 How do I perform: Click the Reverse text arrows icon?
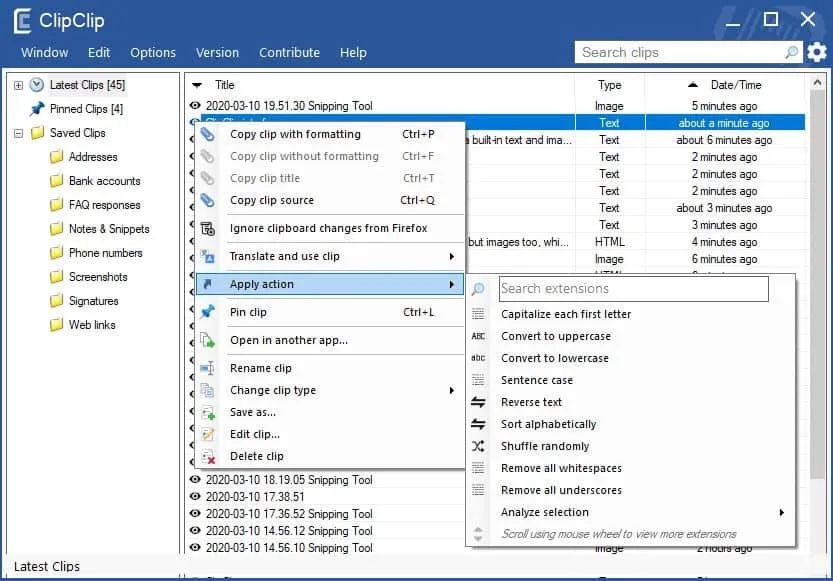click(478, 402)
